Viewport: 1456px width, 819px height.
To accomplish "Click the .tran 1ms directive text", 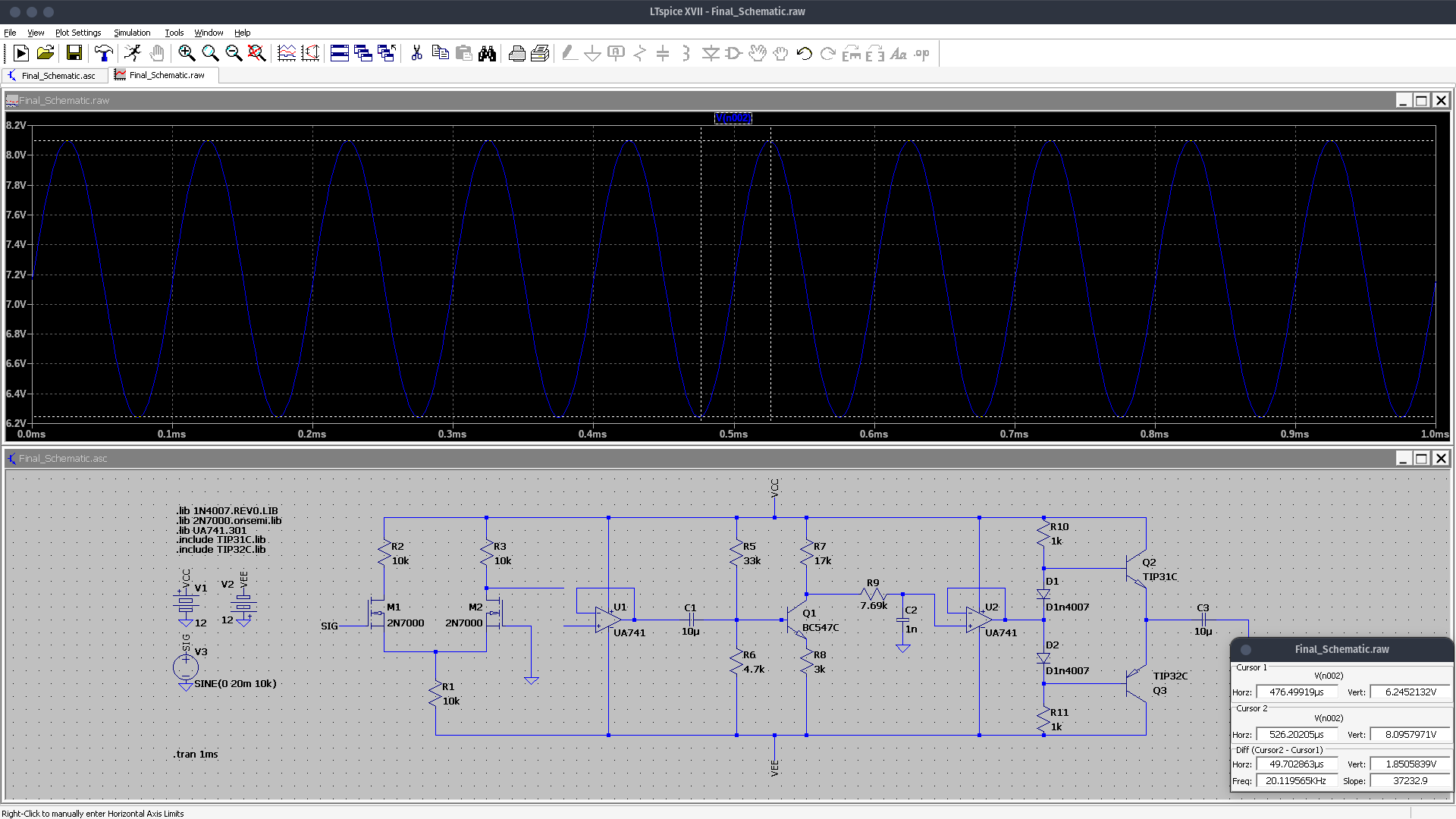I will (x=196, y=754).
